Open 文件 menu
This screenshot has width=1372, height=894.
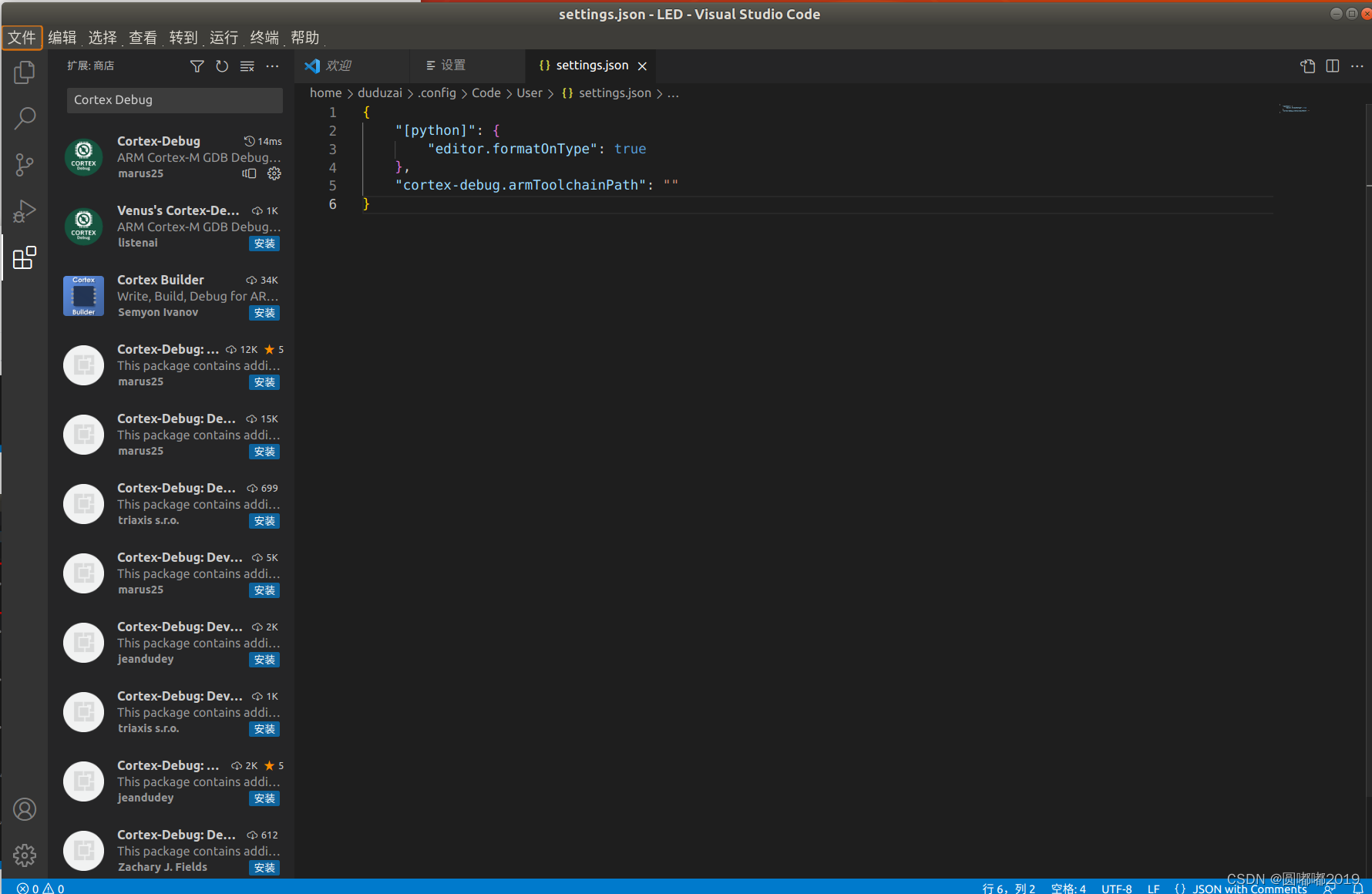[22, 38]
